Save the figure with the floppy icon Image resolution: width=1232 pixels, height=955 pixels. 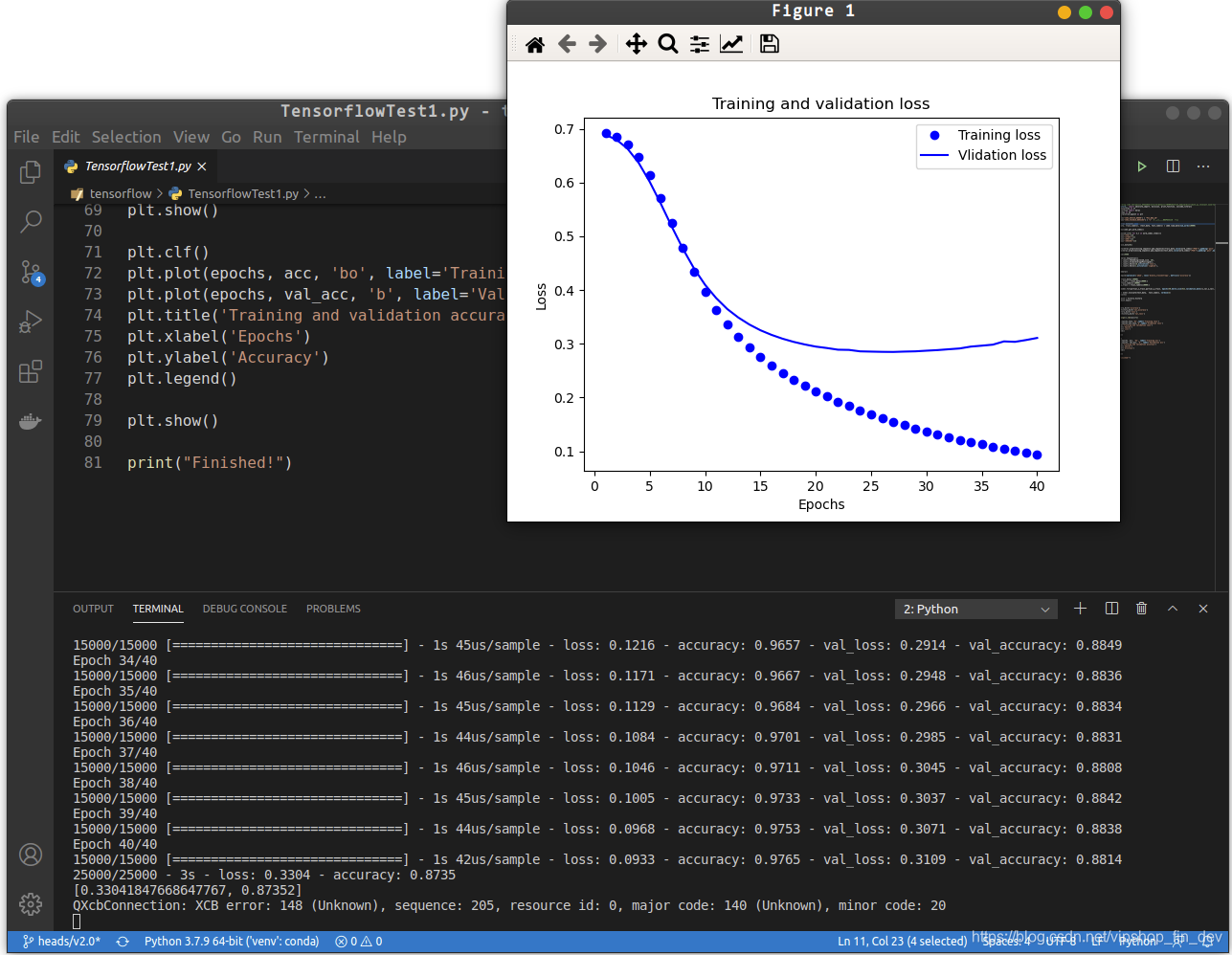(770, 44)
